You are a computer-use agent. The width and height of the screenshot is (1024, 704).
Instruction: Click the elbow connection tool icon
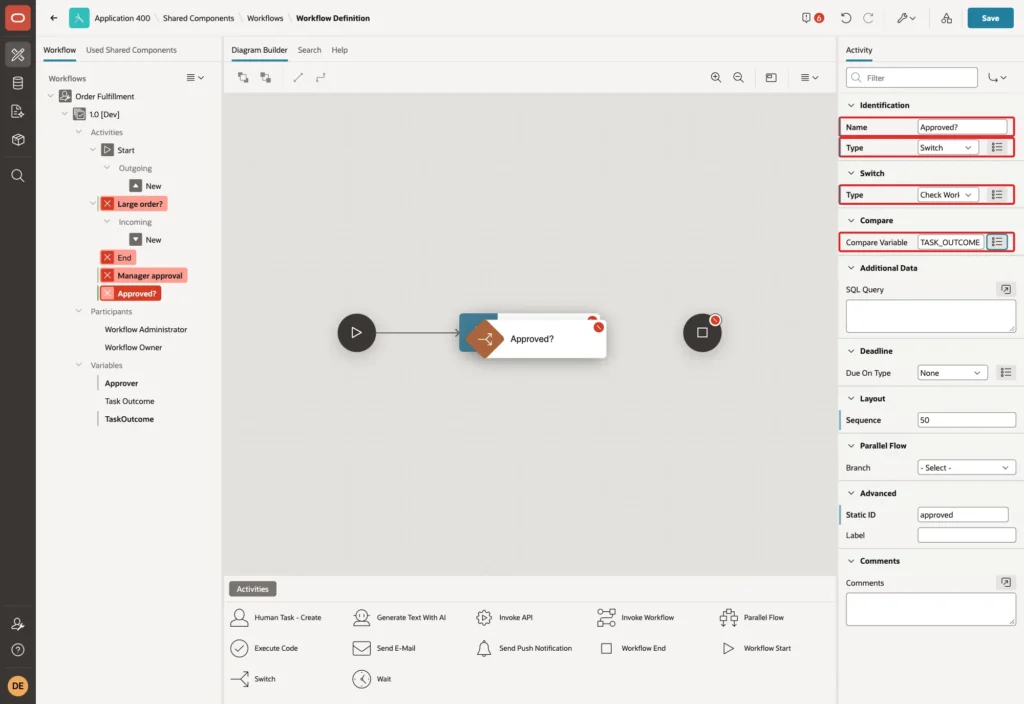click(321, 77)
